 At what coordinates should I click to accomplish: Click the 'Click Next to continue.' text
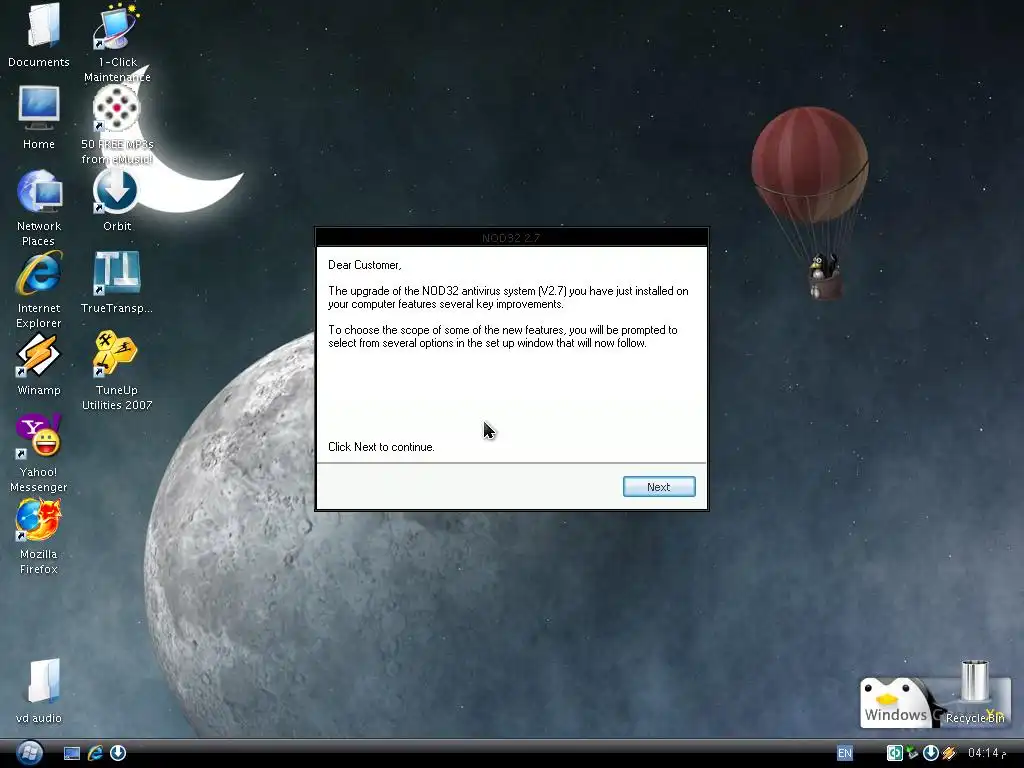[x=381, y=447]
